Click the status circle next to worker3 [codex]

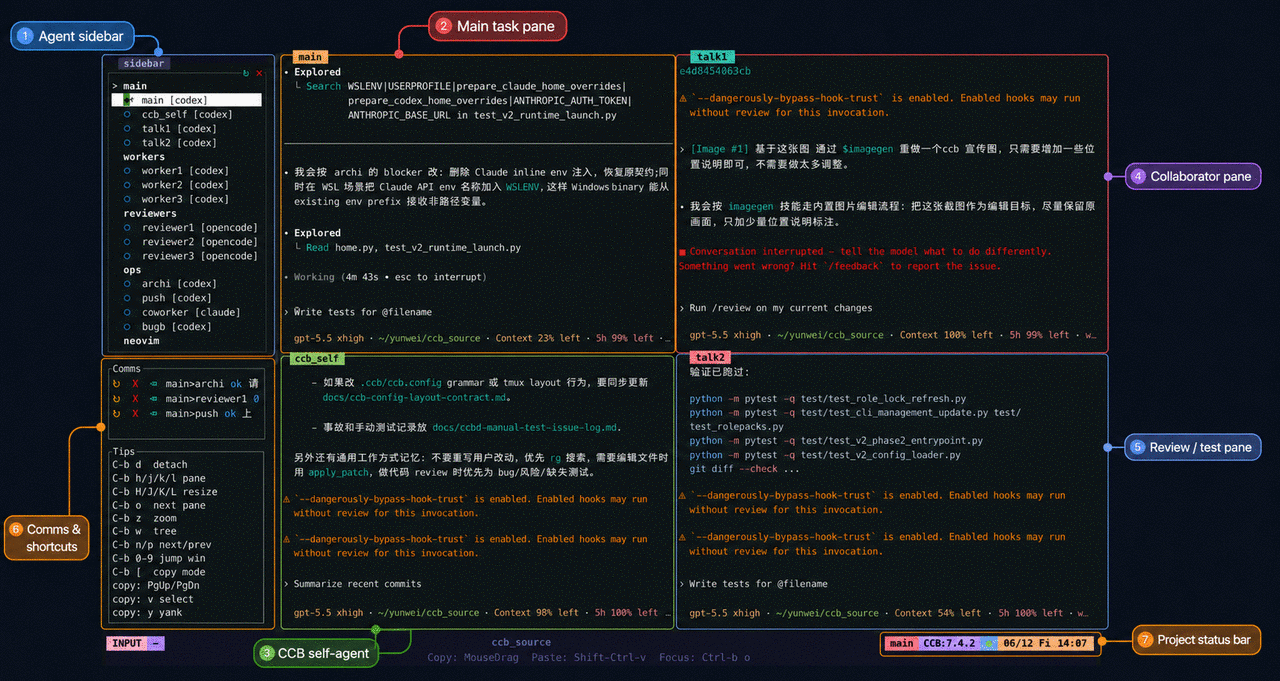tap(127, 199)
